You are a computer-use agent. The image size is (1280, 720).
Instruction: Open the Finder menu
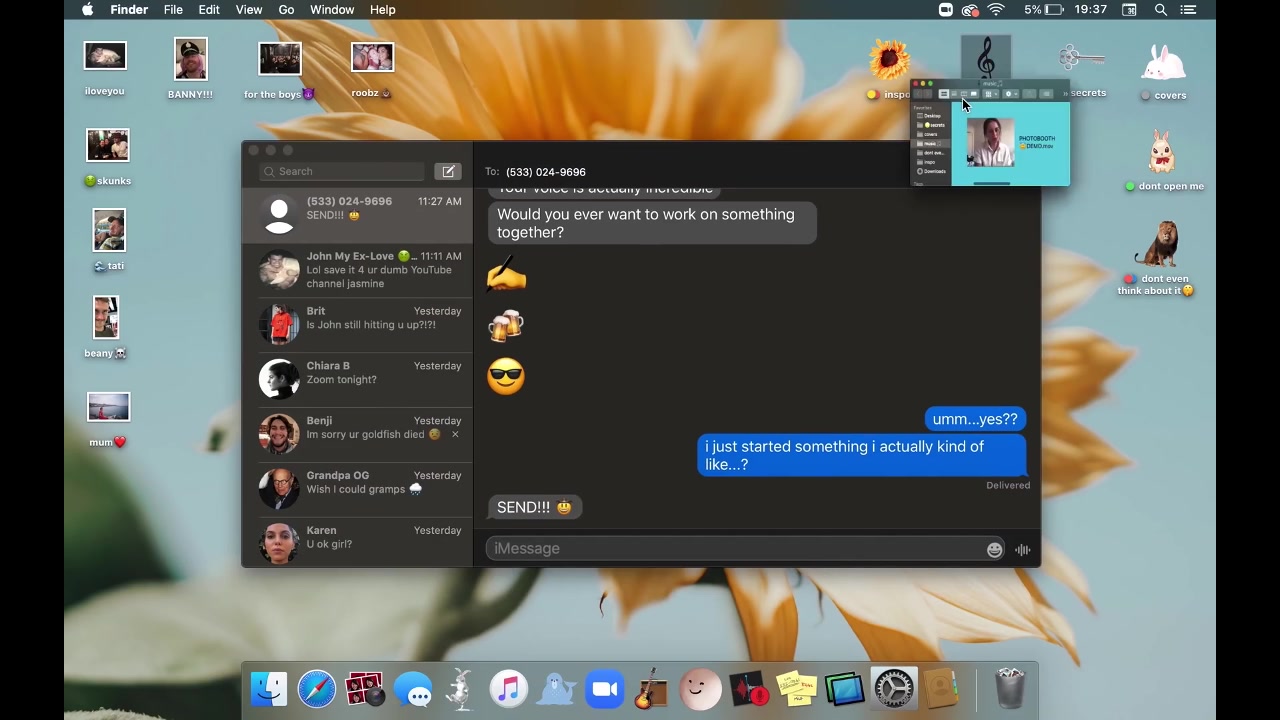click(129, 10)
